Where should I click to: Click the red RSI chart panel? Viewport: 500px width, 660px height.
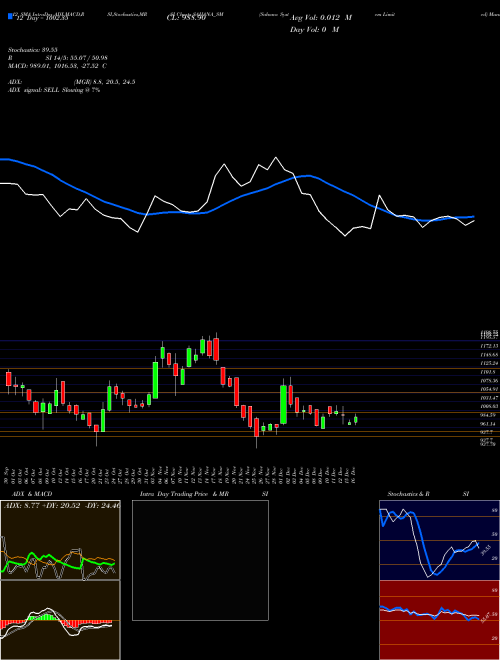[439, 620]
